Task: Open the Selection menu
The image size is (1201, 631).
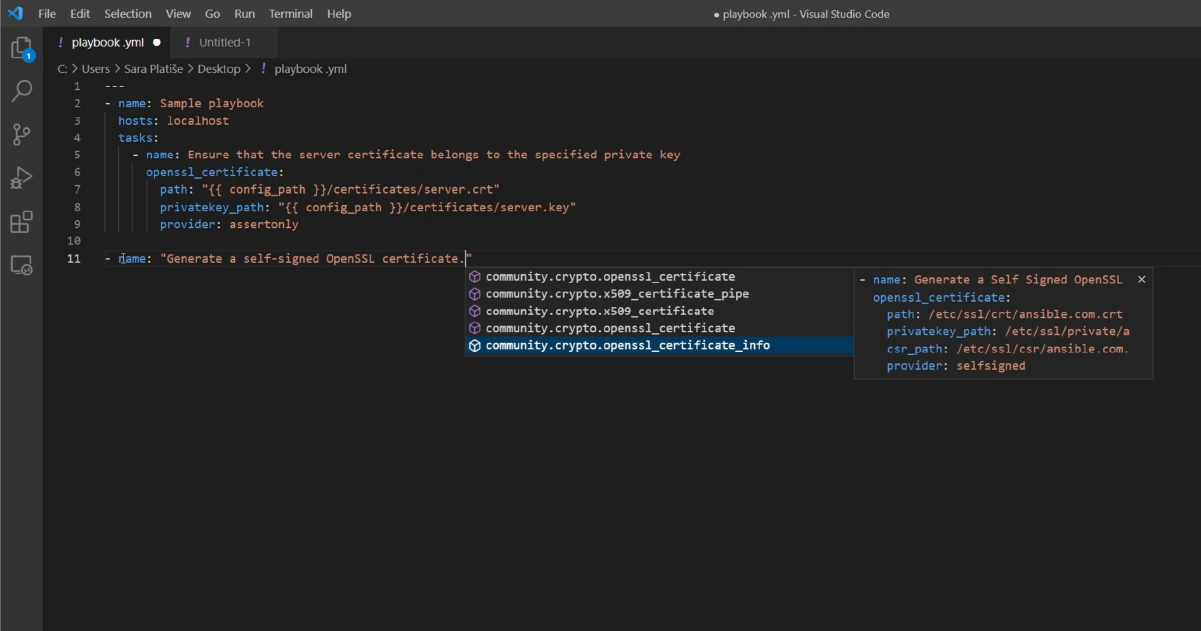Action: 128,14
